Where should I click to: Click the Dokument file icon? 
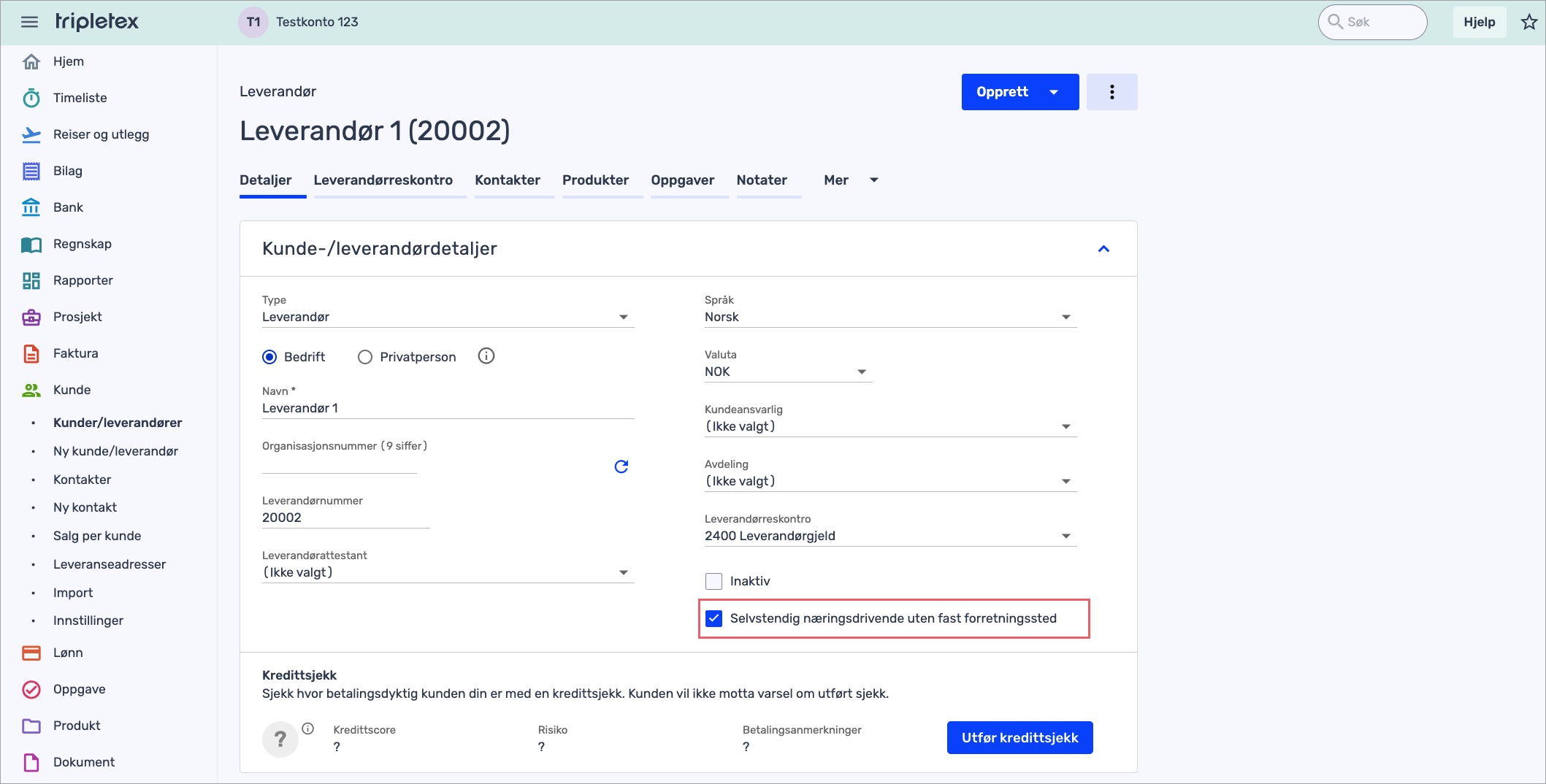31,762
